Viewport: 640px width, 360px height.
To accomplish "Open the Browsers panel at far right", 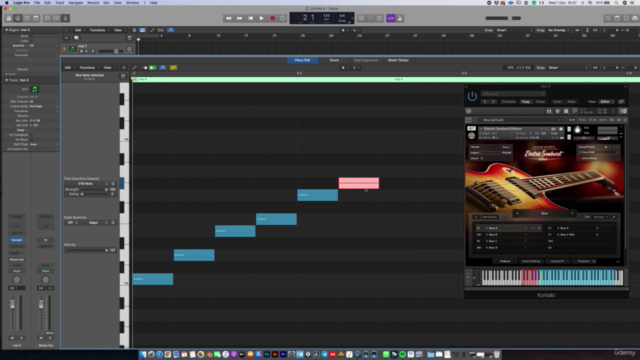I will (x=635, y=18).
